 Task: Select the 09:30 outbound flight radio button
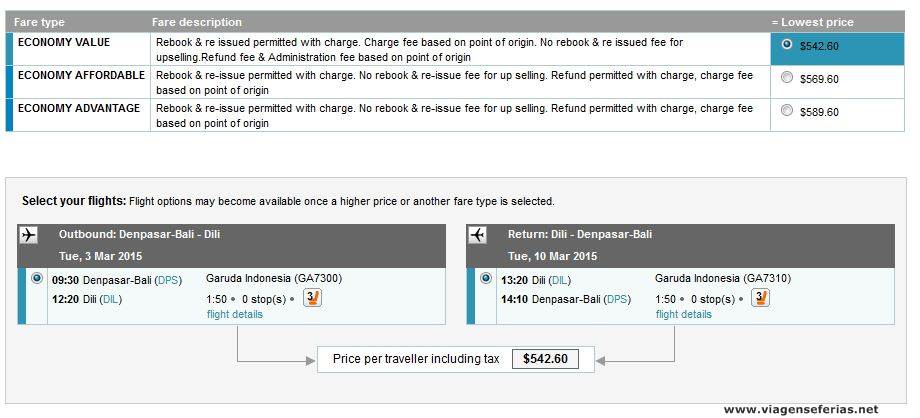point(38,278)
